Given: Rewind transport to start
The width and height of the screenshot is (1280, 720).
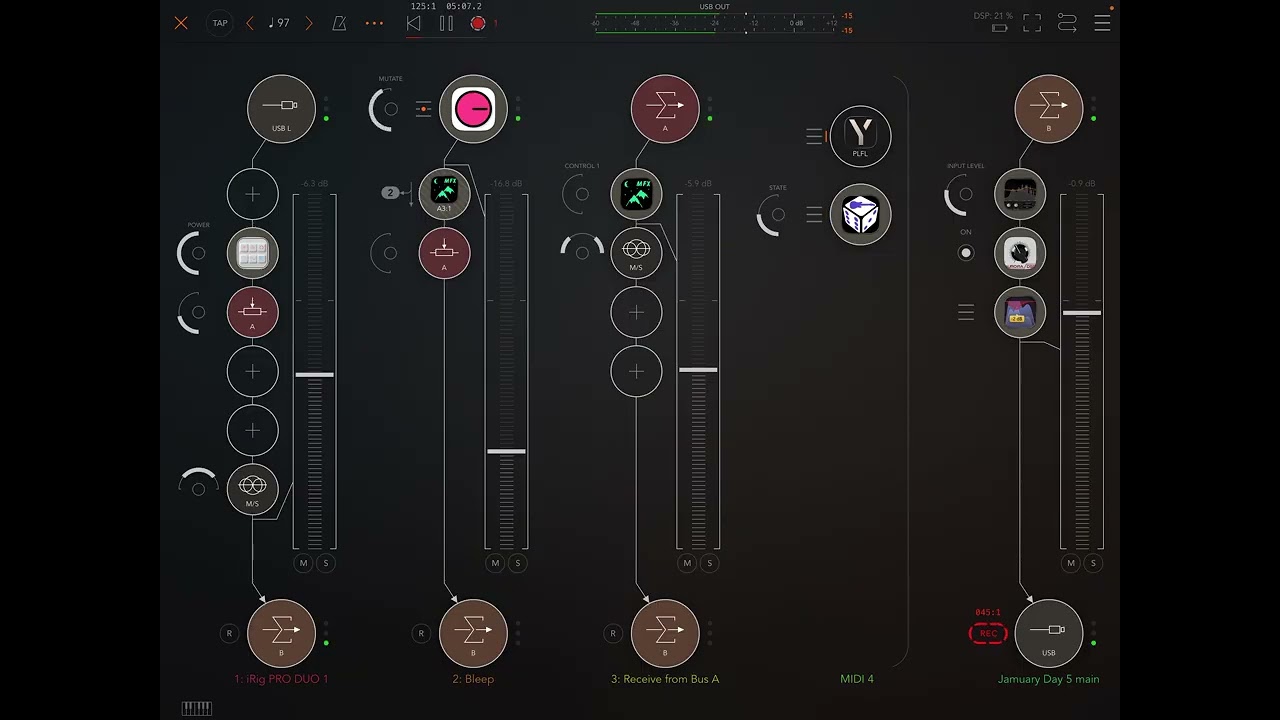Looking at the screenshot, I should click(x=413, y=23).
